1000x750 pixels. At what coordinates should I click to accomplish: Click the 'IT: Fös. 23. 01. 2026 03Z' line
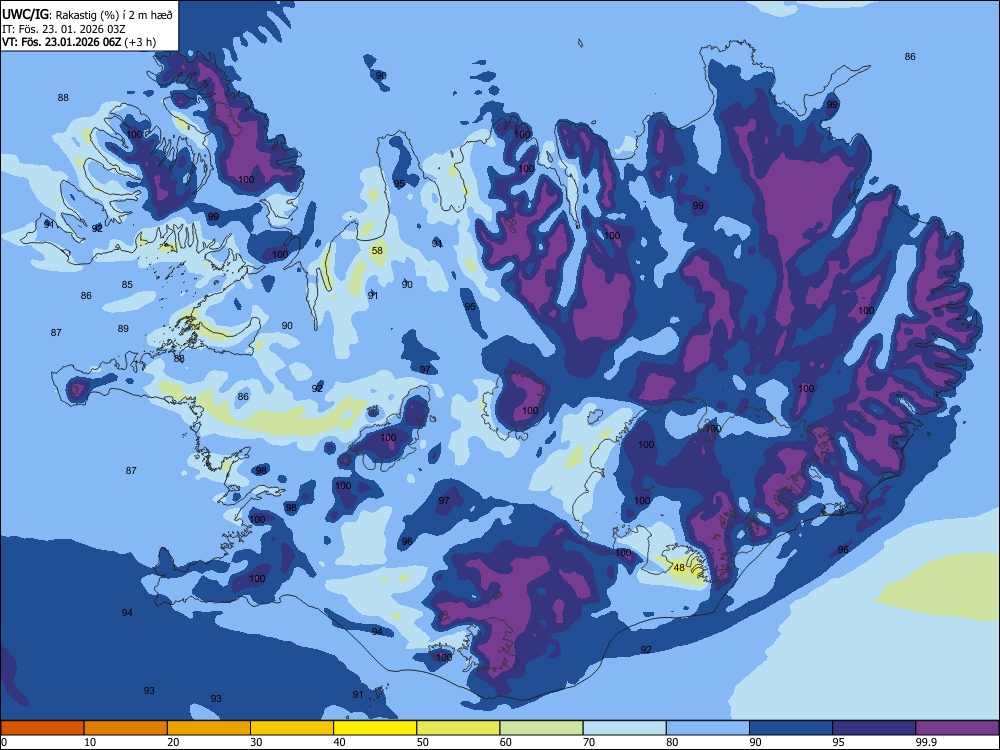click(63, 29)
